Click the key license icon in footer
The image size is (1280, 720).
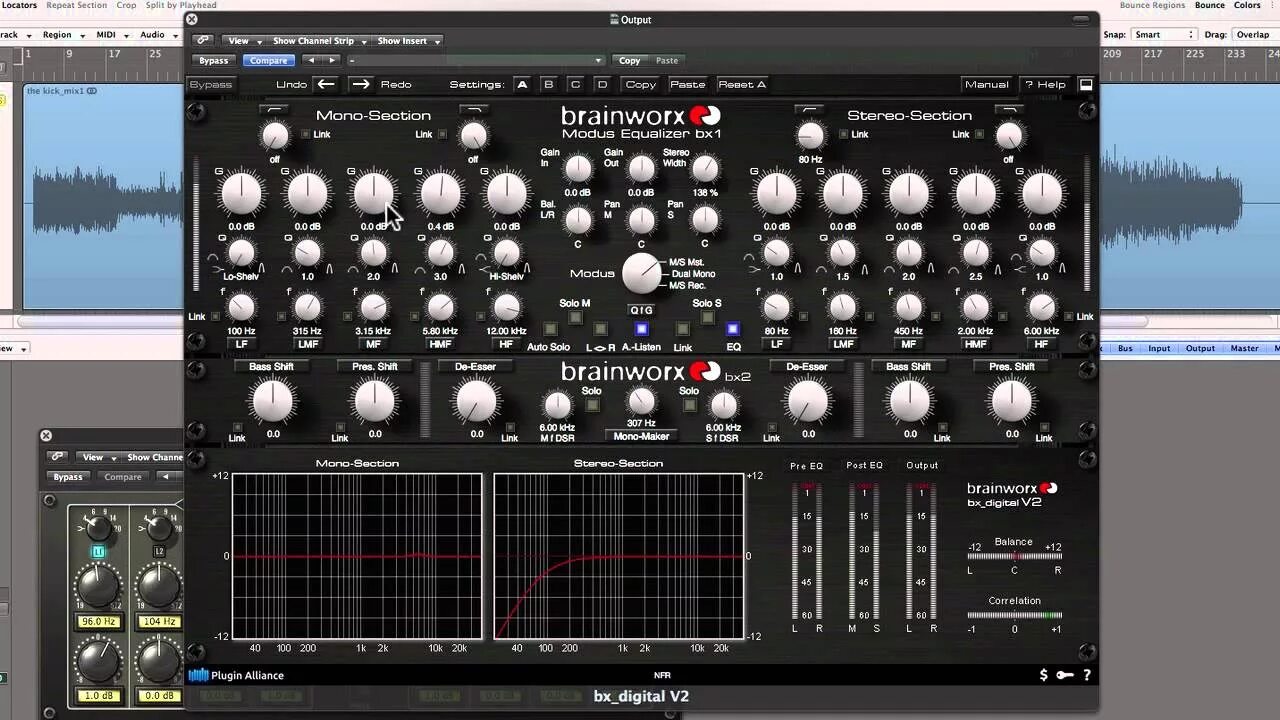(1065, 675)
